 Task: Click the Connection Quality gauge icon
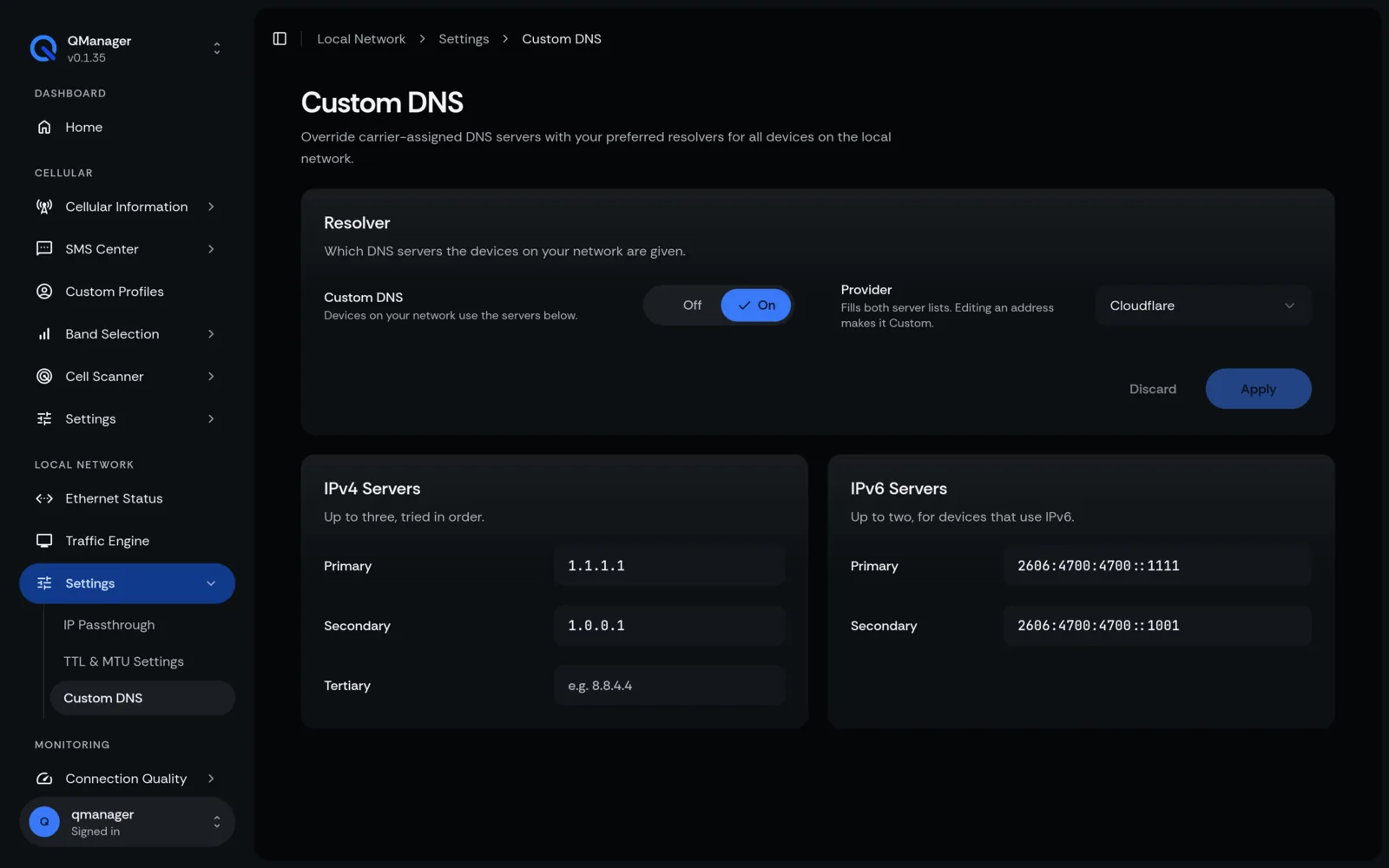coord(44,779)
